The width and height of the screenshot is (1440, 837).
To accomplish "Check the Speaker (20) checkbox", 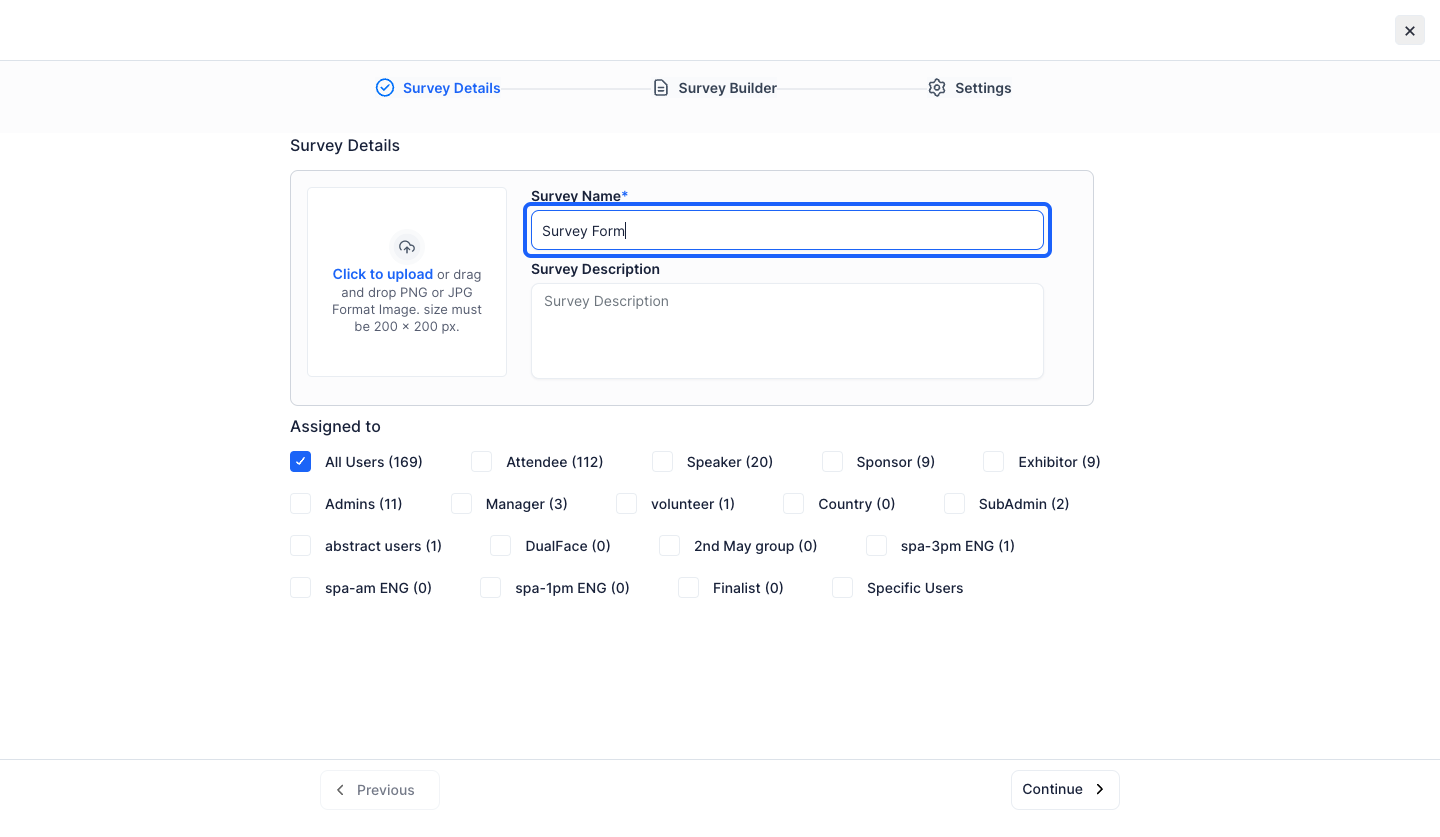I will (x=662, y=462).
